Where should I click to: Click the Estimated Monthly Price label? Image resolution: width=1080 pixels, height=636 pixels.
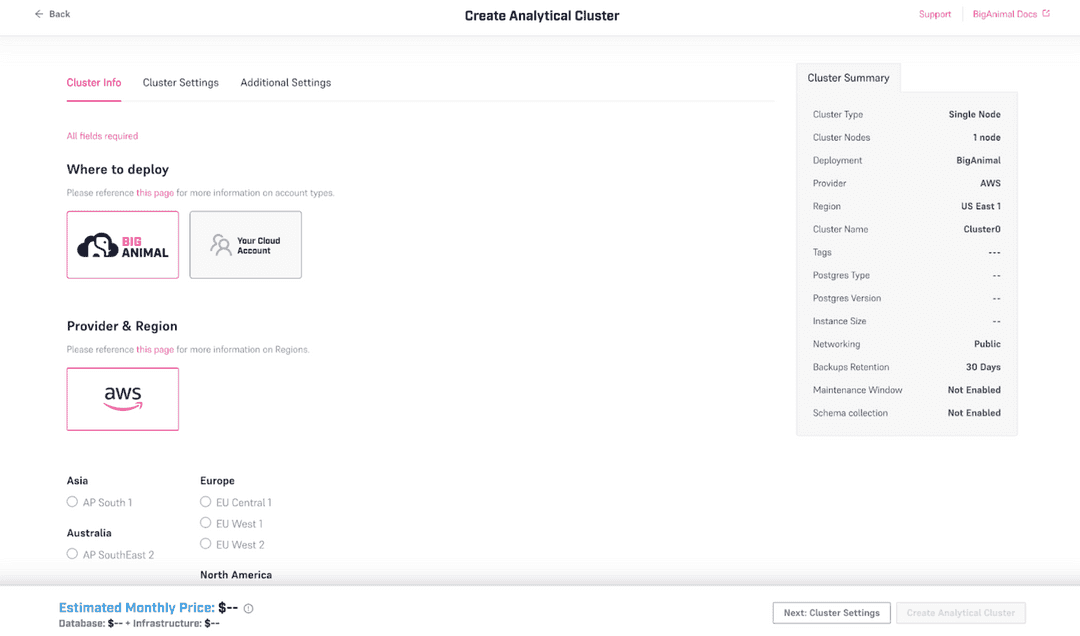tap(136, 608)
